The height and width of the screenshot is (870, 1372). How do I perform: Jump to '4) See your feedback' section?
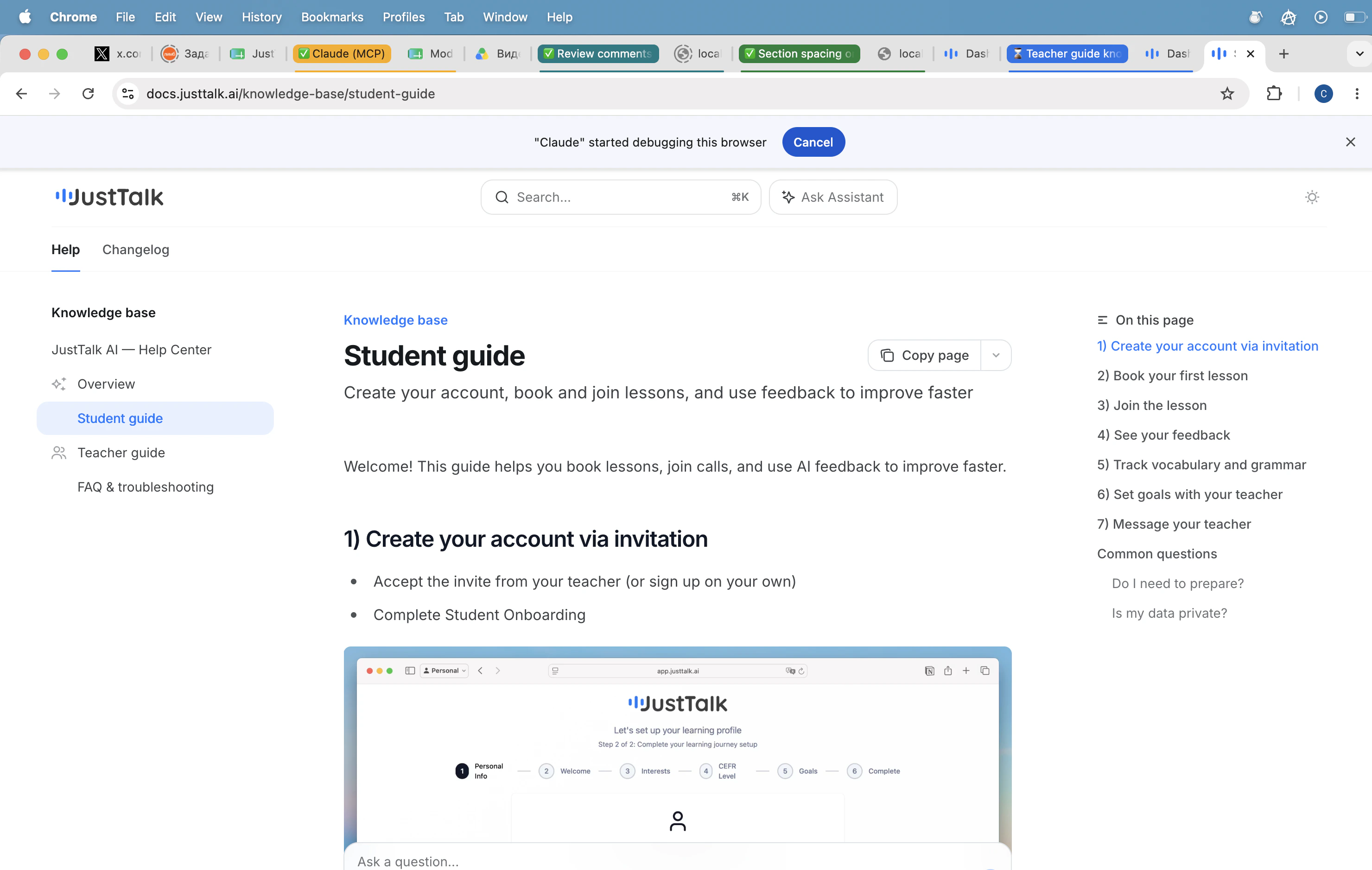tap(1163, 435)
